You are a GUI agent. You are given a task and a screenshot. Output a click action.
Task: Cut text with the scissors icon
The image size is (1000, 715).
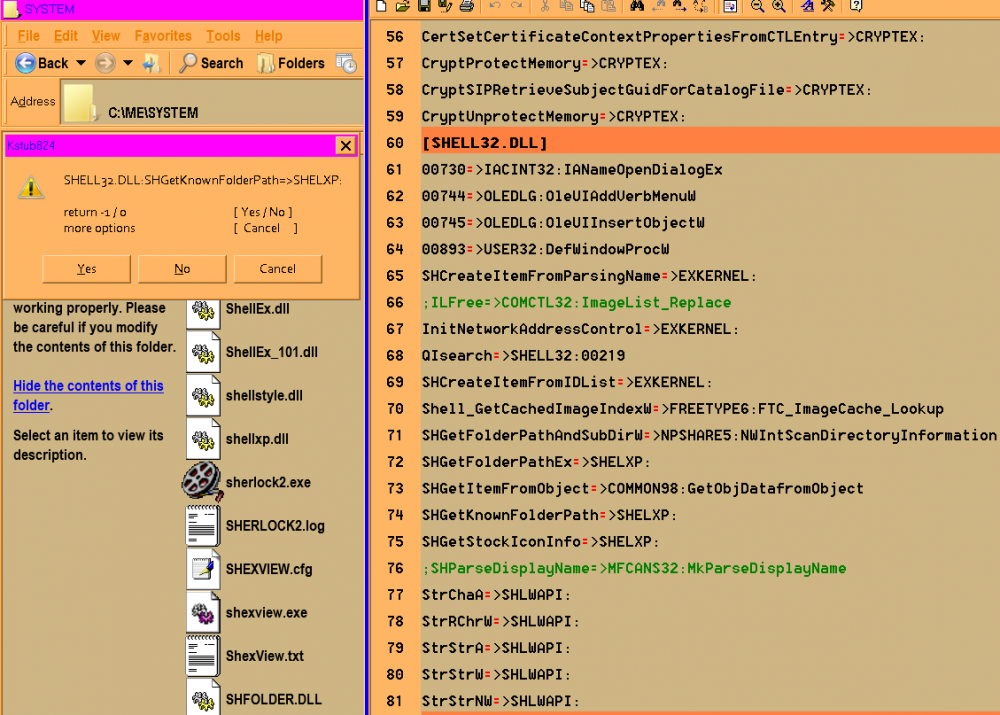(548, 7)
